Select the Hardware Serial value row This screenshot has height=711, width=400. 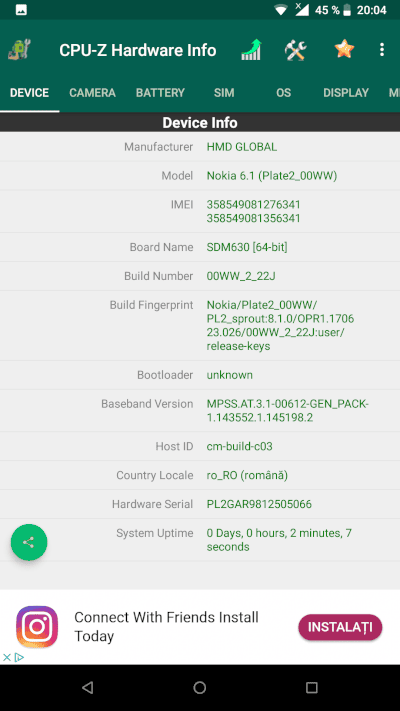point(200,504)
